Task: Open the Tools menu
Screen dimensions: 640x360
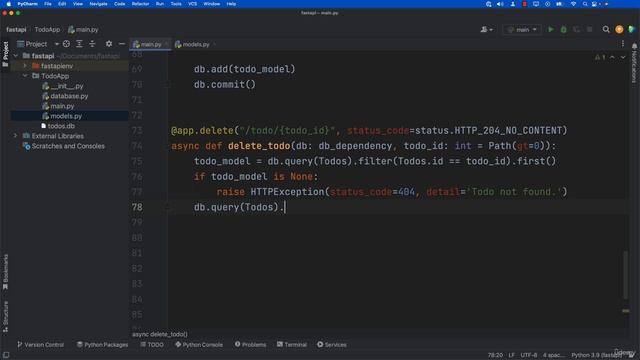Action: point(176,4)
